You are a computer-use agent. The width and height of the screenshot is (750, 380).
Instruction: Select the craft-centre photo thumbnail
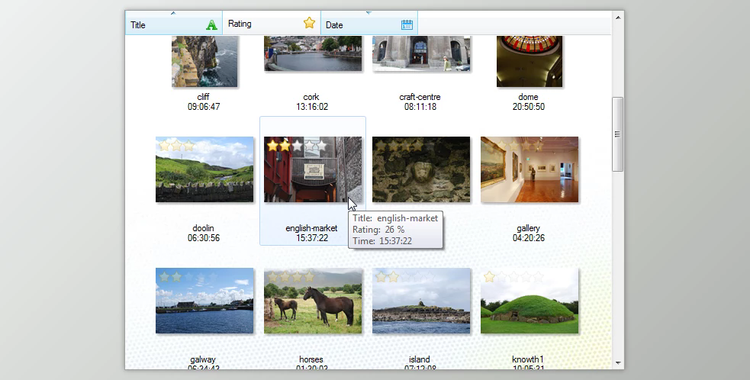pos(421,54)
